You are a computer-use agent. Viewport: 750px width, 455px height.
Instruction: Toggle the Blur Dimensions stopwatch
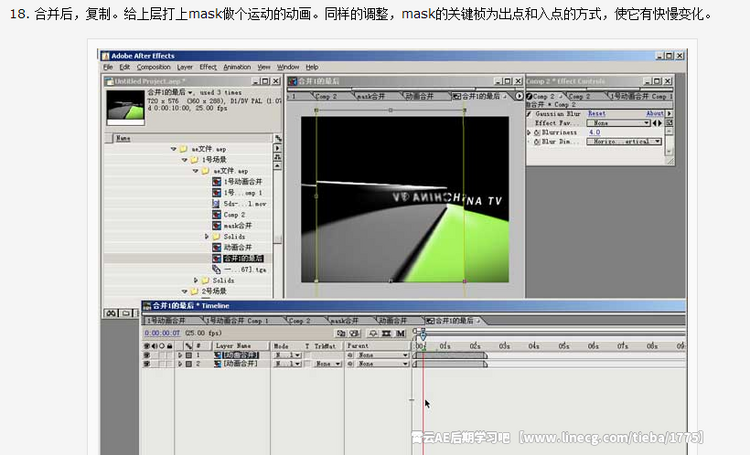coord(537,142)
